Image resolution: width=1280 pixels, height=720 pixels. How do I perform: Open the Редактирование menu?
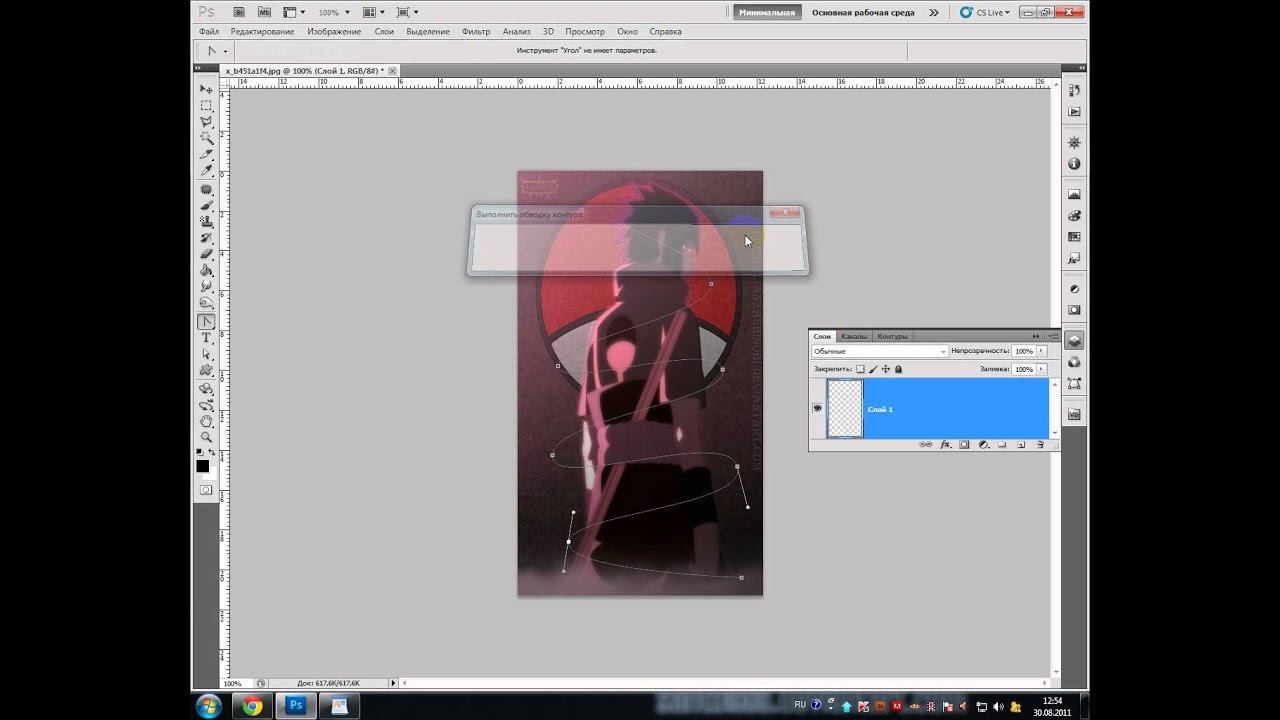point(262,32)
